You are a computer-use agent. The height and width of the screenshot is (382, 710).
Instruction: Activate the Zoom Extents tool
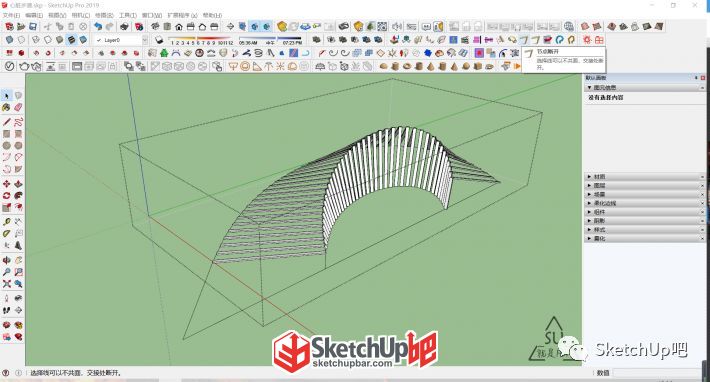pos(6,284)
